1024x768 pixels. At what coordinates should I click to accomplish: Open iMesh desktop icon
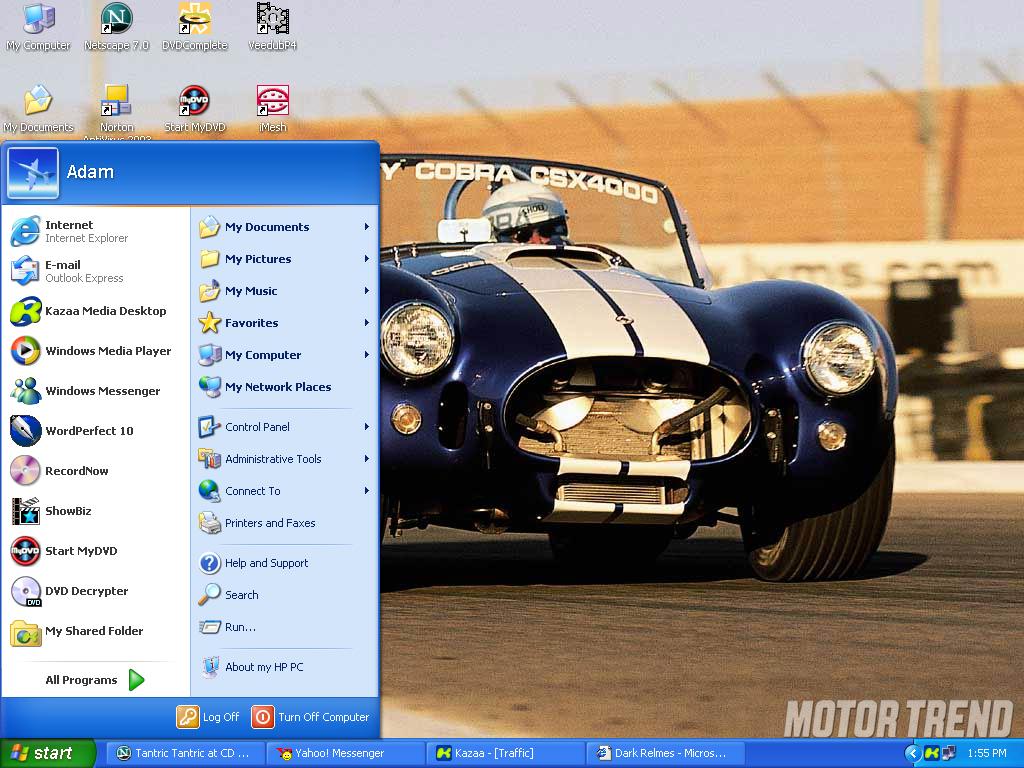click(272, 109)
